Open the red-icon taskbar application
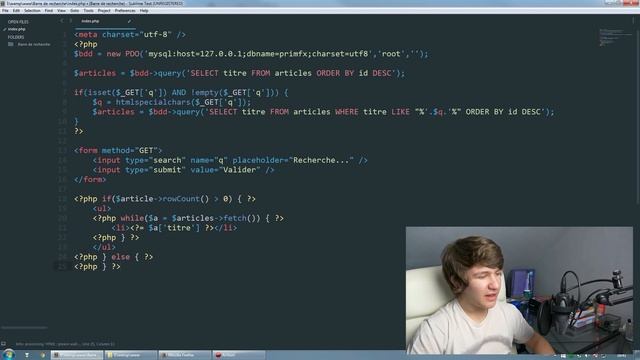Screen dimensions: 640x360 click(x=238, y=355)
